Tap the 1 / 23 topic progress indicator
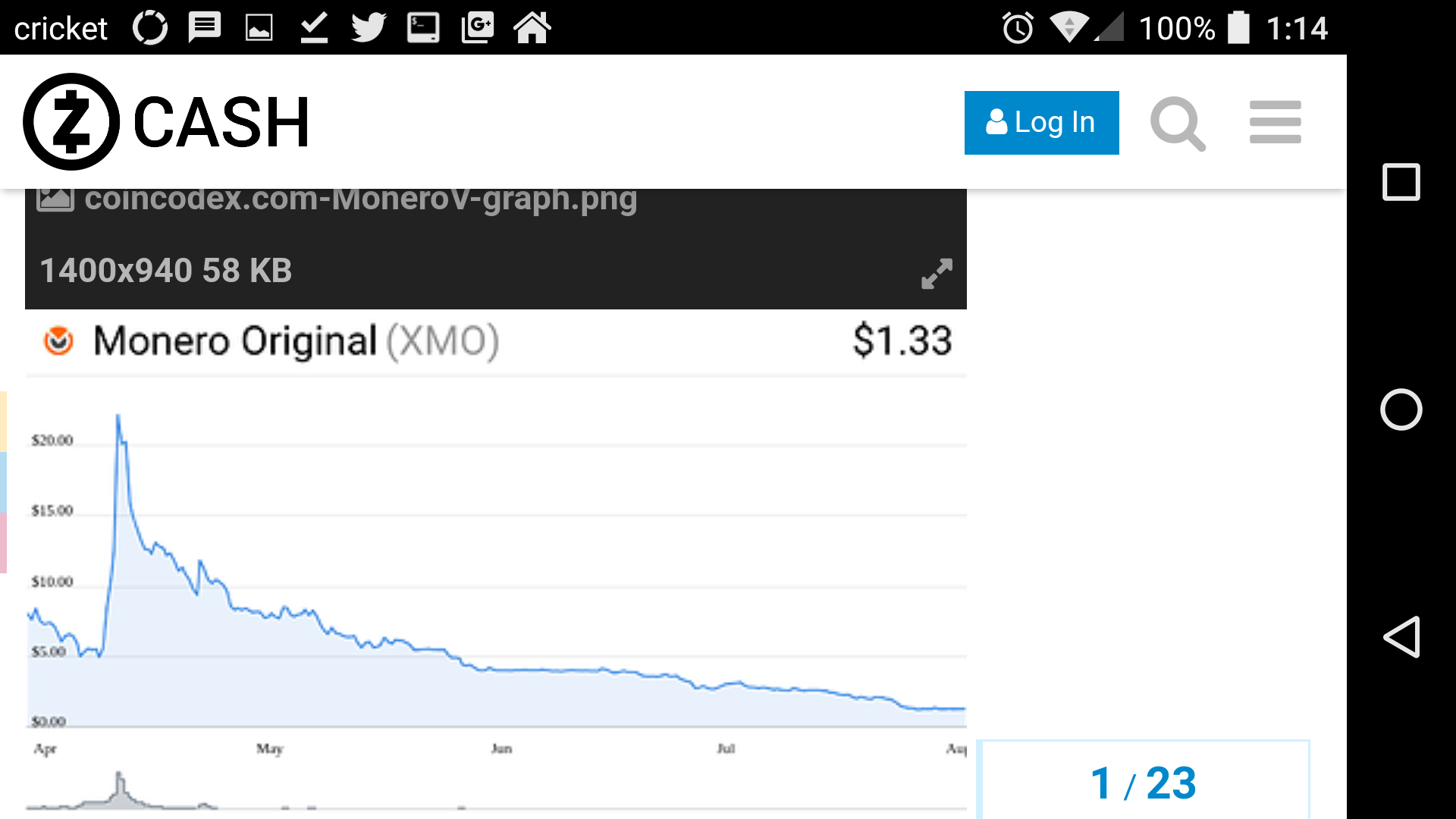 [x=1143, y=783]
